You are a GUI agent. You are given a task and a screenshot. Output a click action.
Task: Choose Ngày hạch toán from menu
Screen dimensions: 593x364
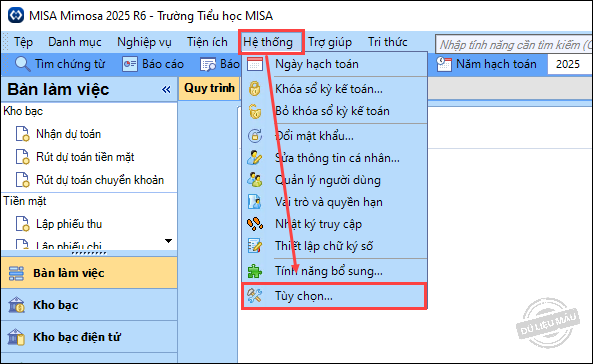[x=335, y=64]
